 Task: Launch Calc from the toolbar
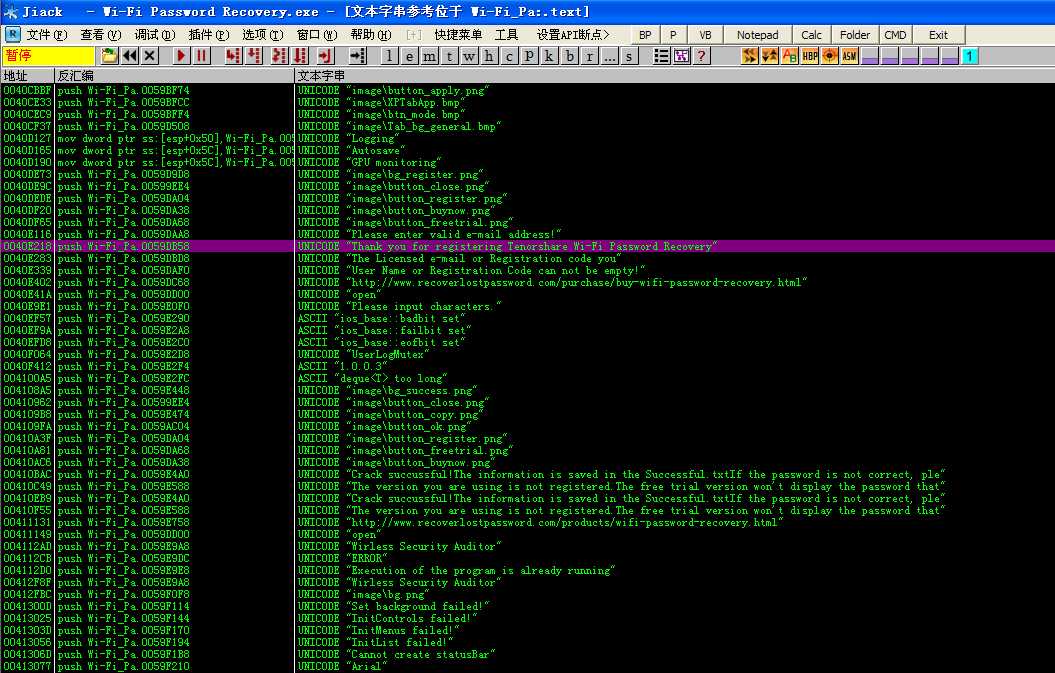coord(811,35)
